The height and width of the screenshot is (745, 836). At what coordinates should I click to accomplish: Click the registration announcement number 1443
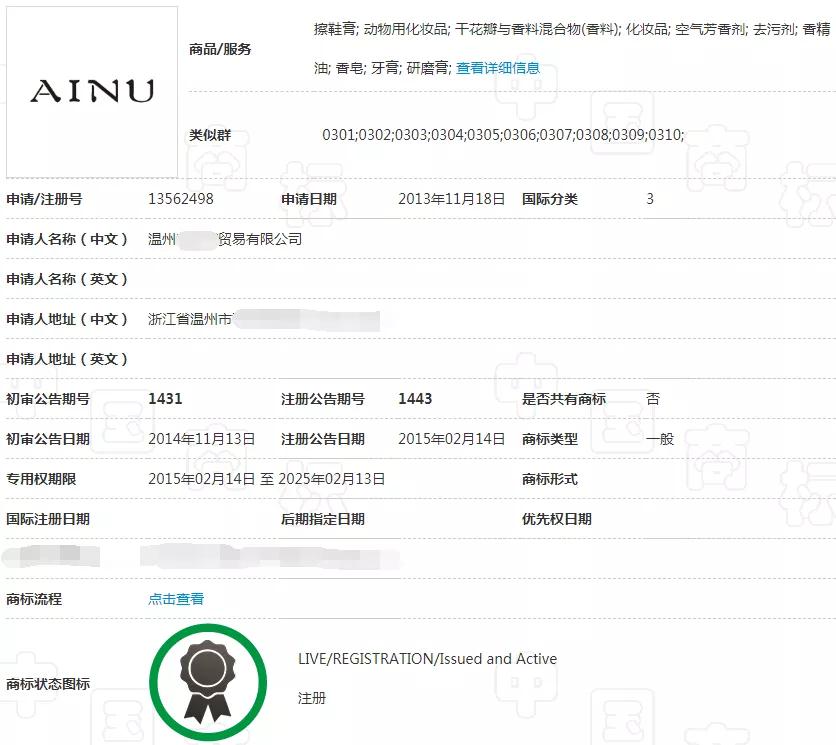415,399
